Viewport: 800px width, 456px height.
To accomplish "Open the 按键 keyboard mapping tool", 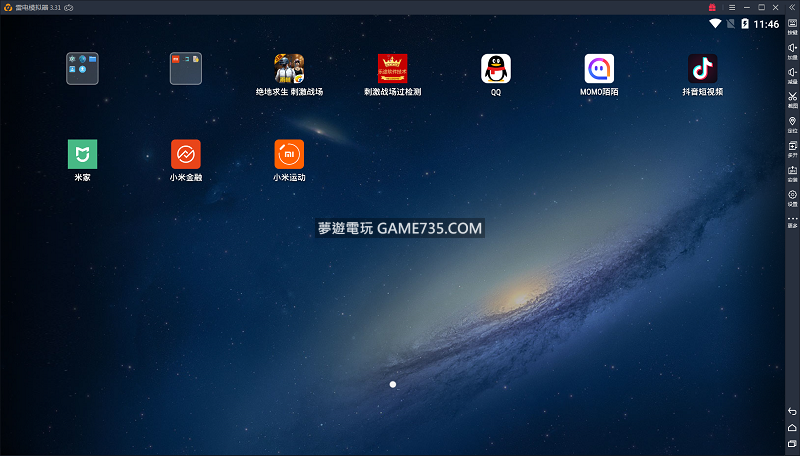I will (792, 26).
